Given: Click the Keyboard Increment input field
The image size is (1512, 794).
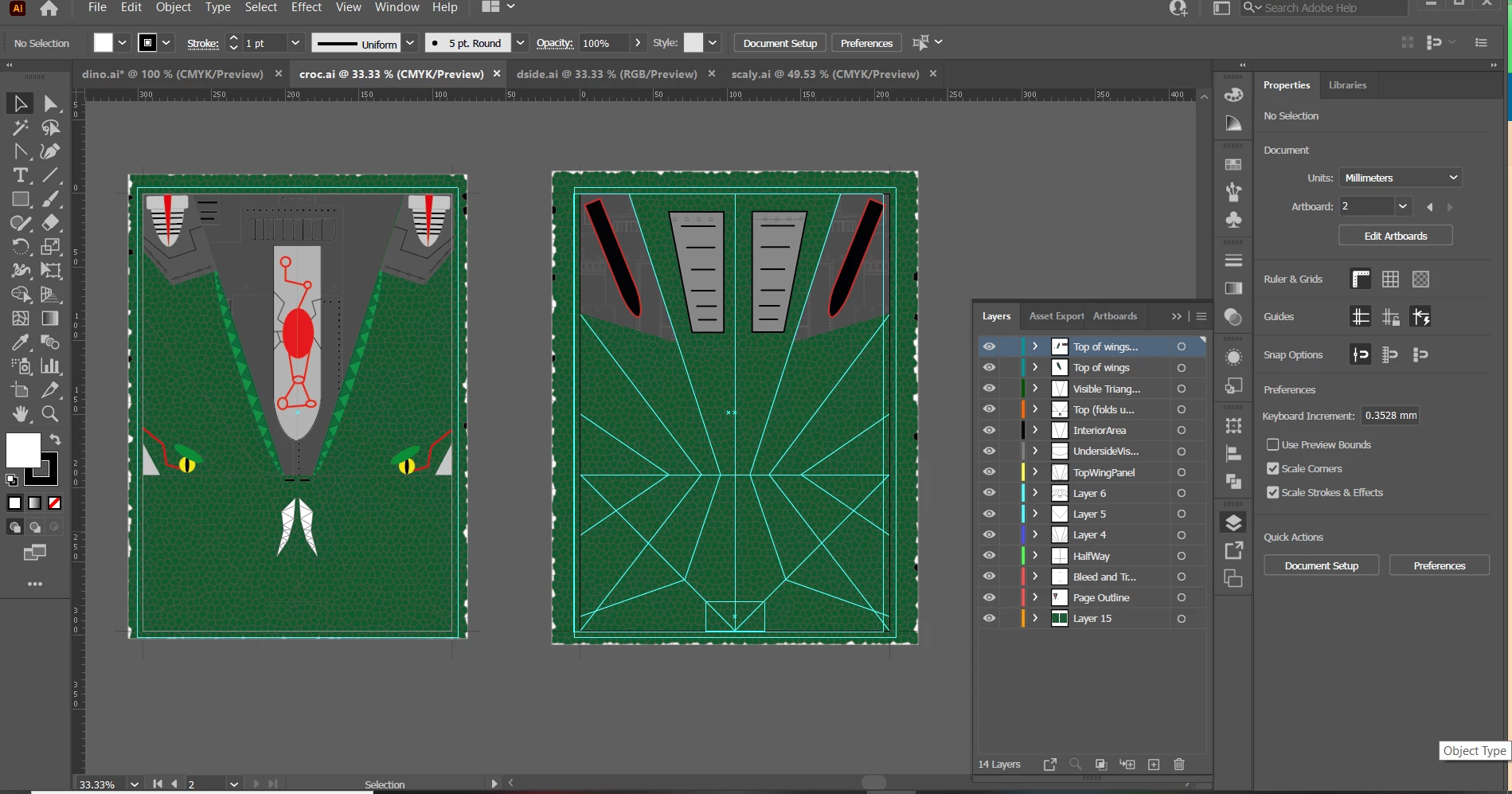Looking at the screenshot, I should [x=1390, y=416].
